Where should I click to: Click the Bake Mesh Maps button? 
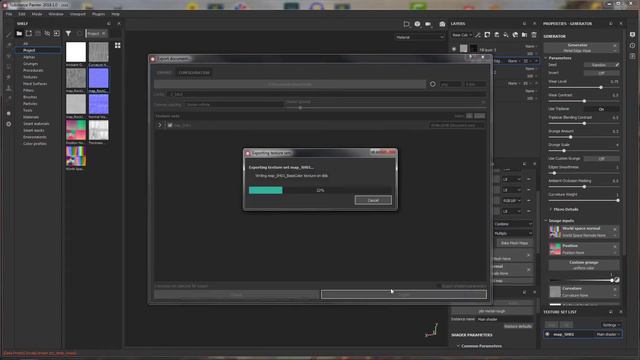pos(514,243)
